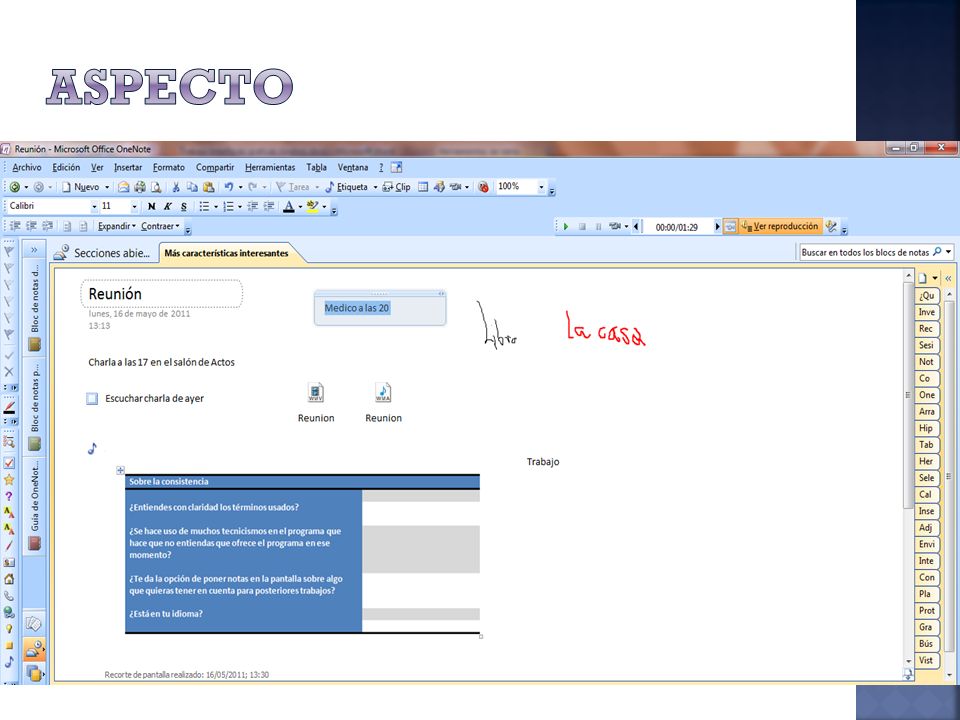Open the Etiqueta dropdown

[x=375, y=187]
